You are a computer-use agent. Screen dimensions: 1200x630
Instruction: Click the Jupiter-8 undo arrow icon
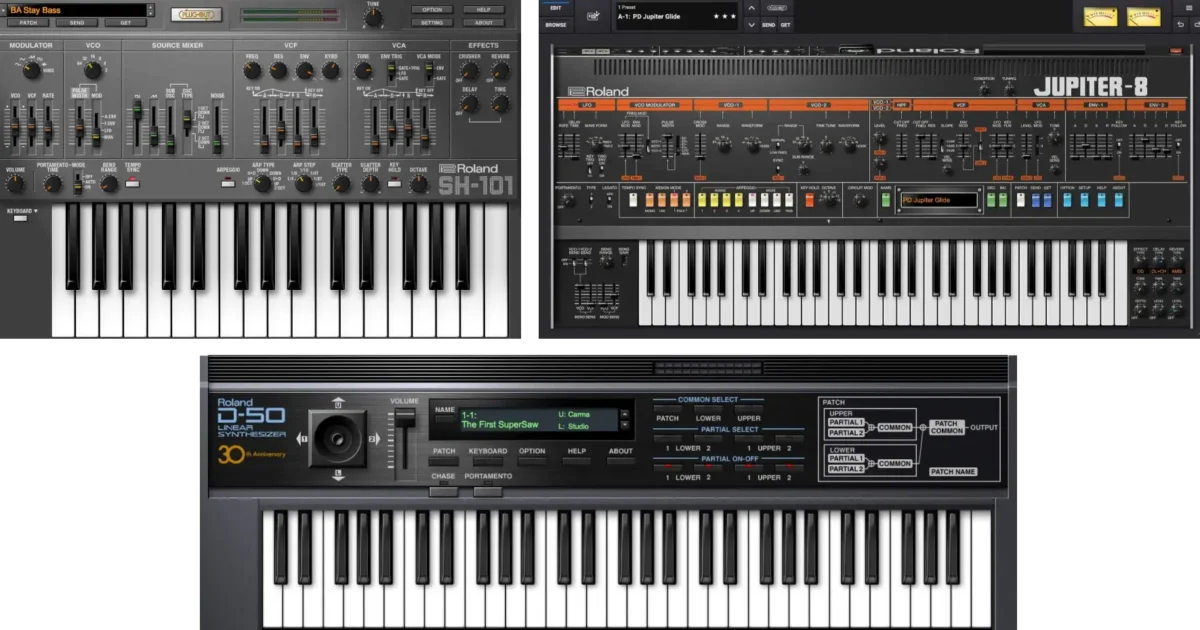coord(1181,24)
